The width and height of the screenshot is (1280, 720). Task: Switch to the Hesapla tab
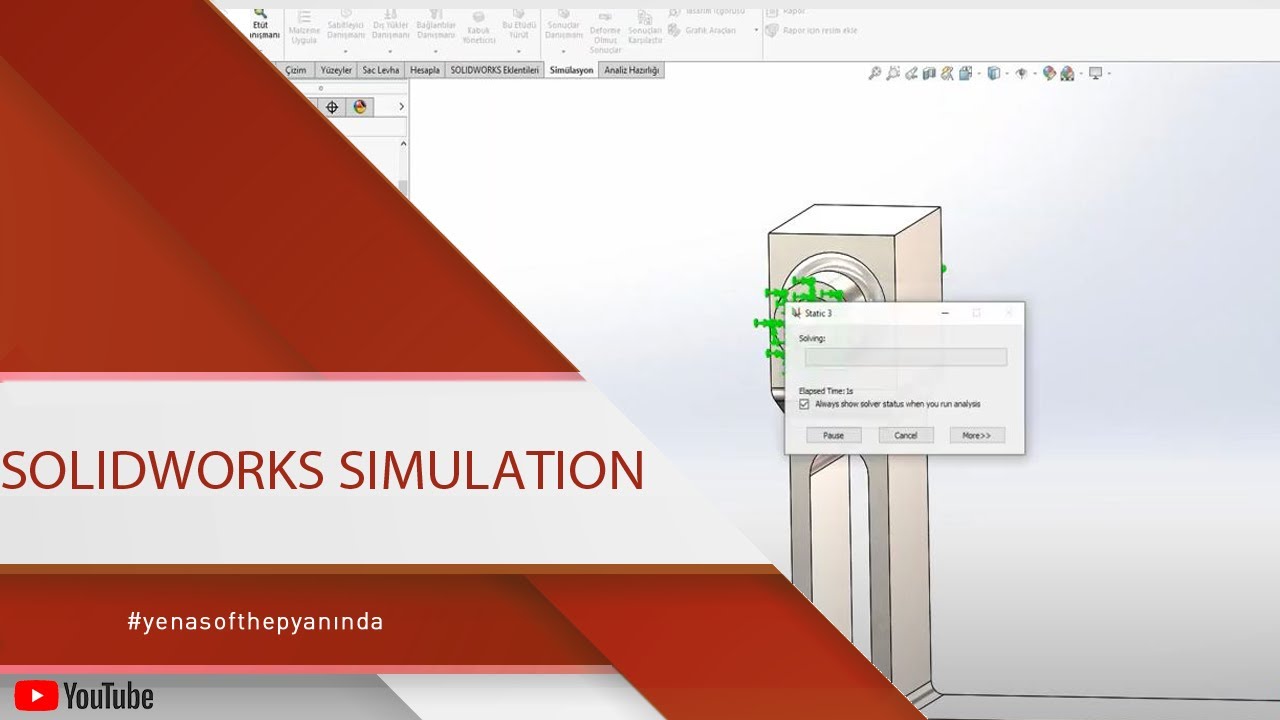[425, 70]
